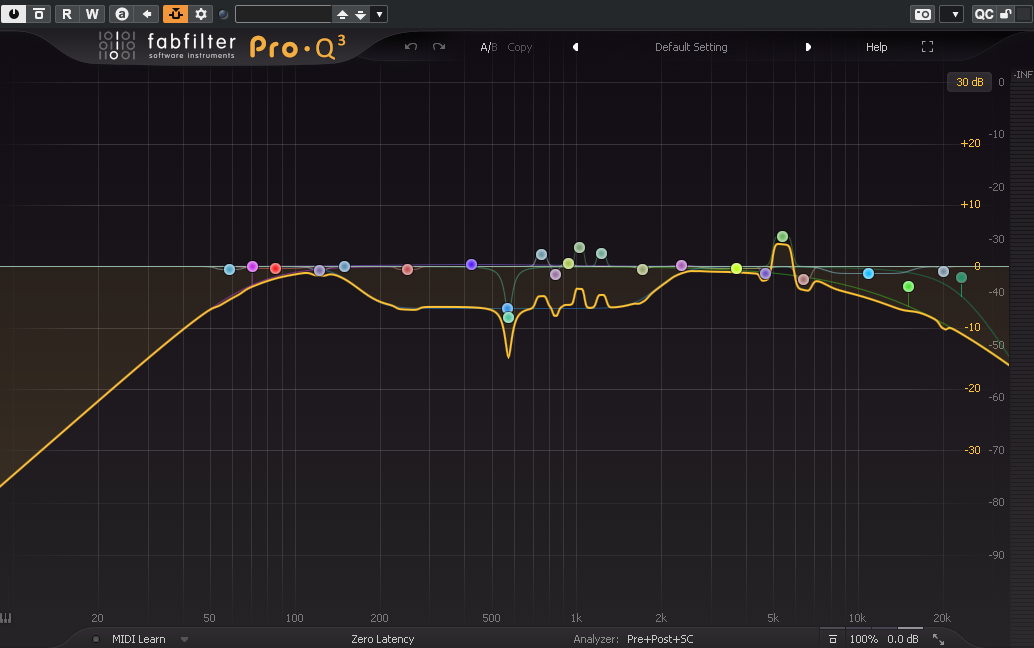Image resolution: width=1034 pixels, height=648 pixels.
Task: Open the Help menu
Action: tap(876, 47)
